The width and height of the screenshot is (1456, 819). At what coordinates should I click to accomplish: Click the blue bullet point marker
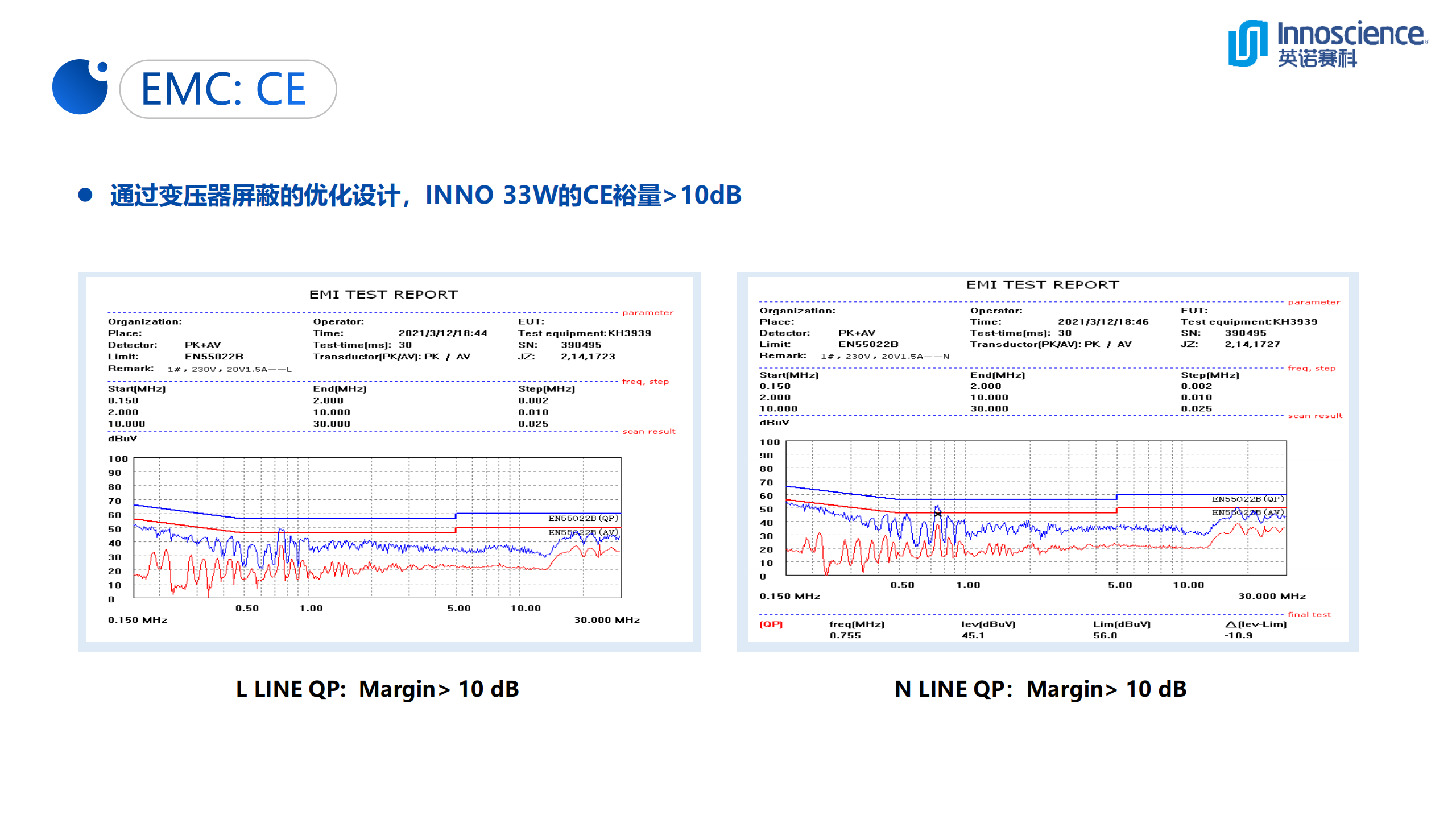85,195
